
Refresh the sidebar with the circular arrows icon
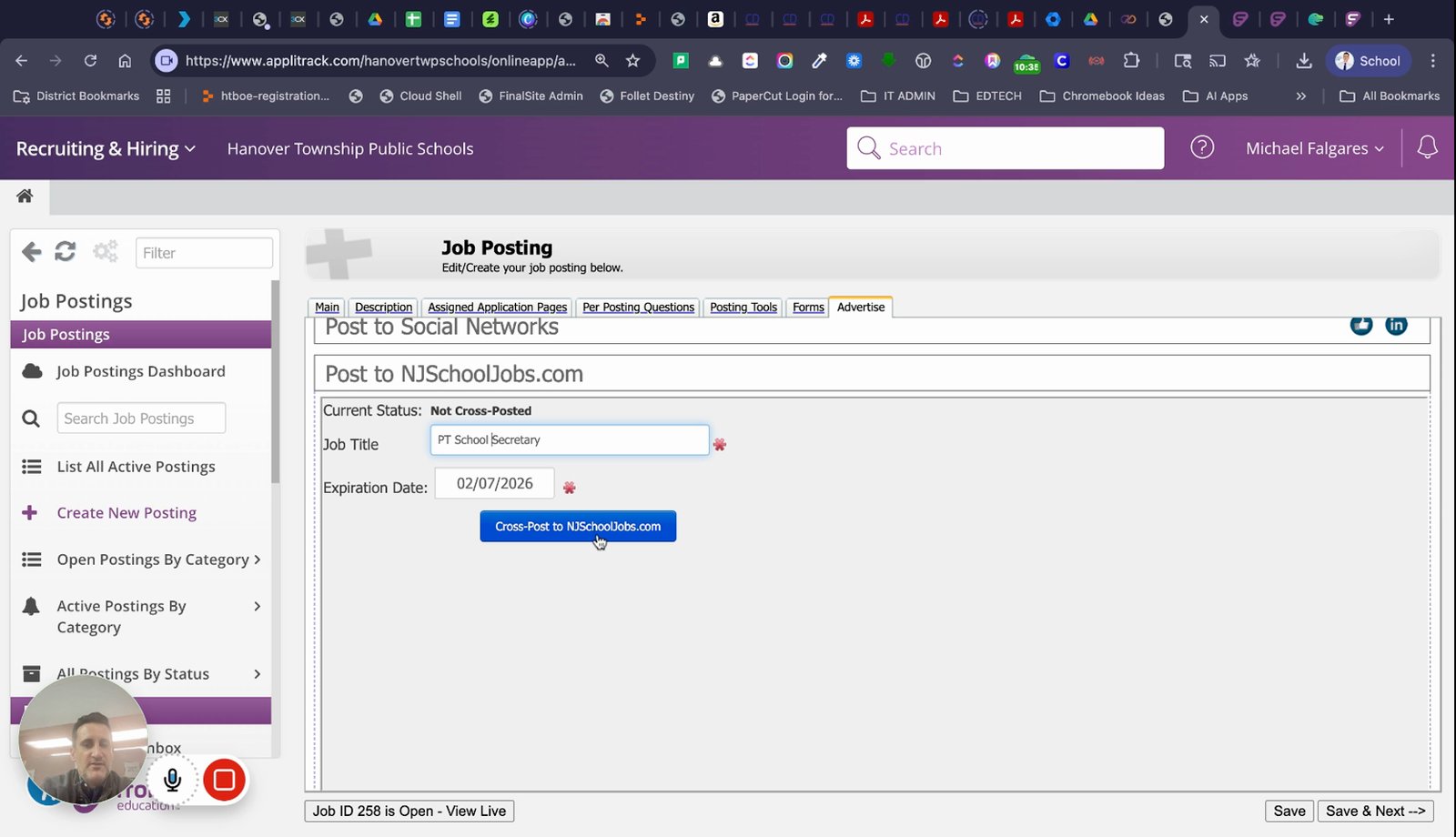tap(65, 252)
